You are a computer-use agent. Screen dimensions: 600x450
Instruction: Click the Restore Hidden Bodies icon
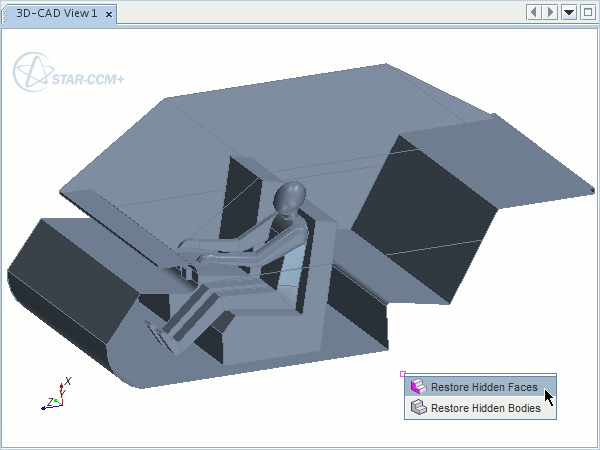[418, 408]
